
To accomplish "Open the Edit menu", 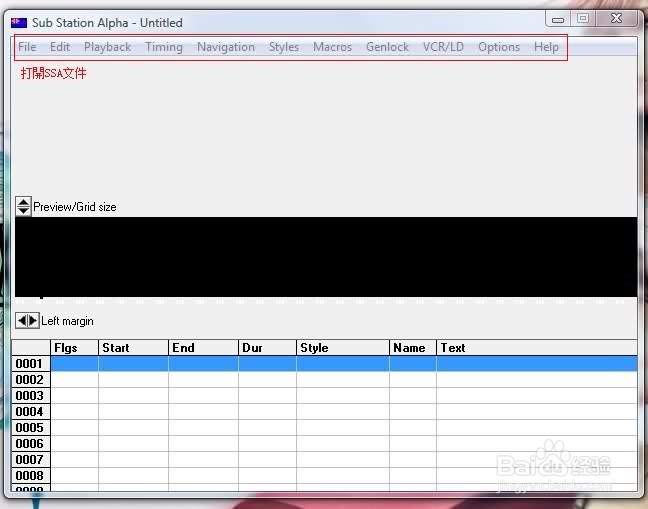I will click(60, 47).
